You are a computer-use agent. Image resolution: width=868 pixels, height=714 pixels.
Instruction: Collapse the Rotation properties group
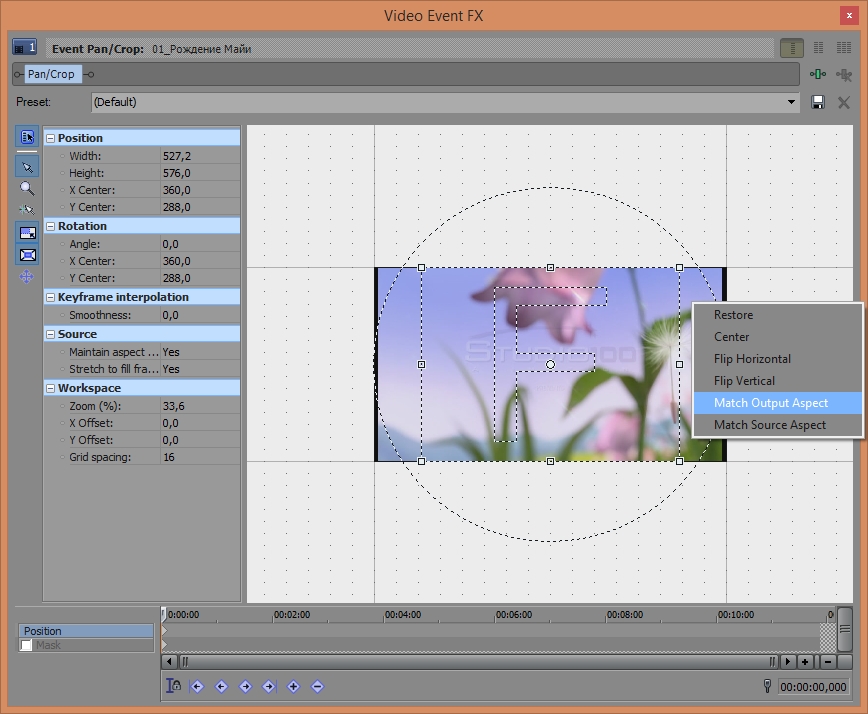point(50,226)
